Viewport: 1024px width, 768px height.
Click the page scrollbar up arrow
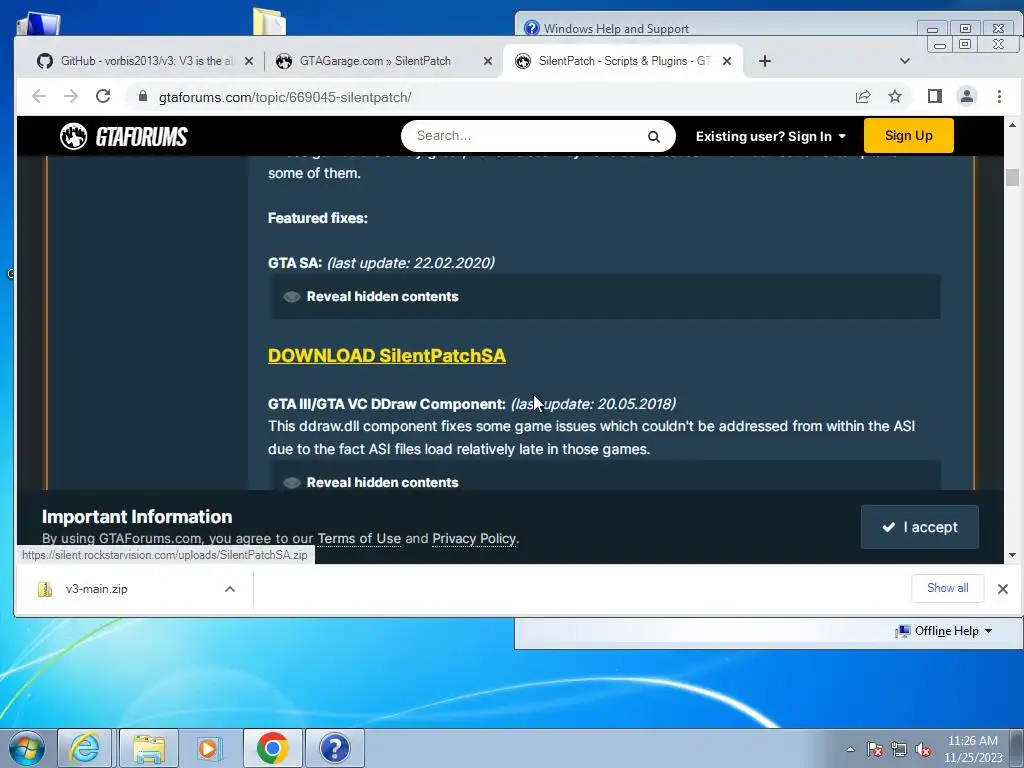(x=1012, y=125)
